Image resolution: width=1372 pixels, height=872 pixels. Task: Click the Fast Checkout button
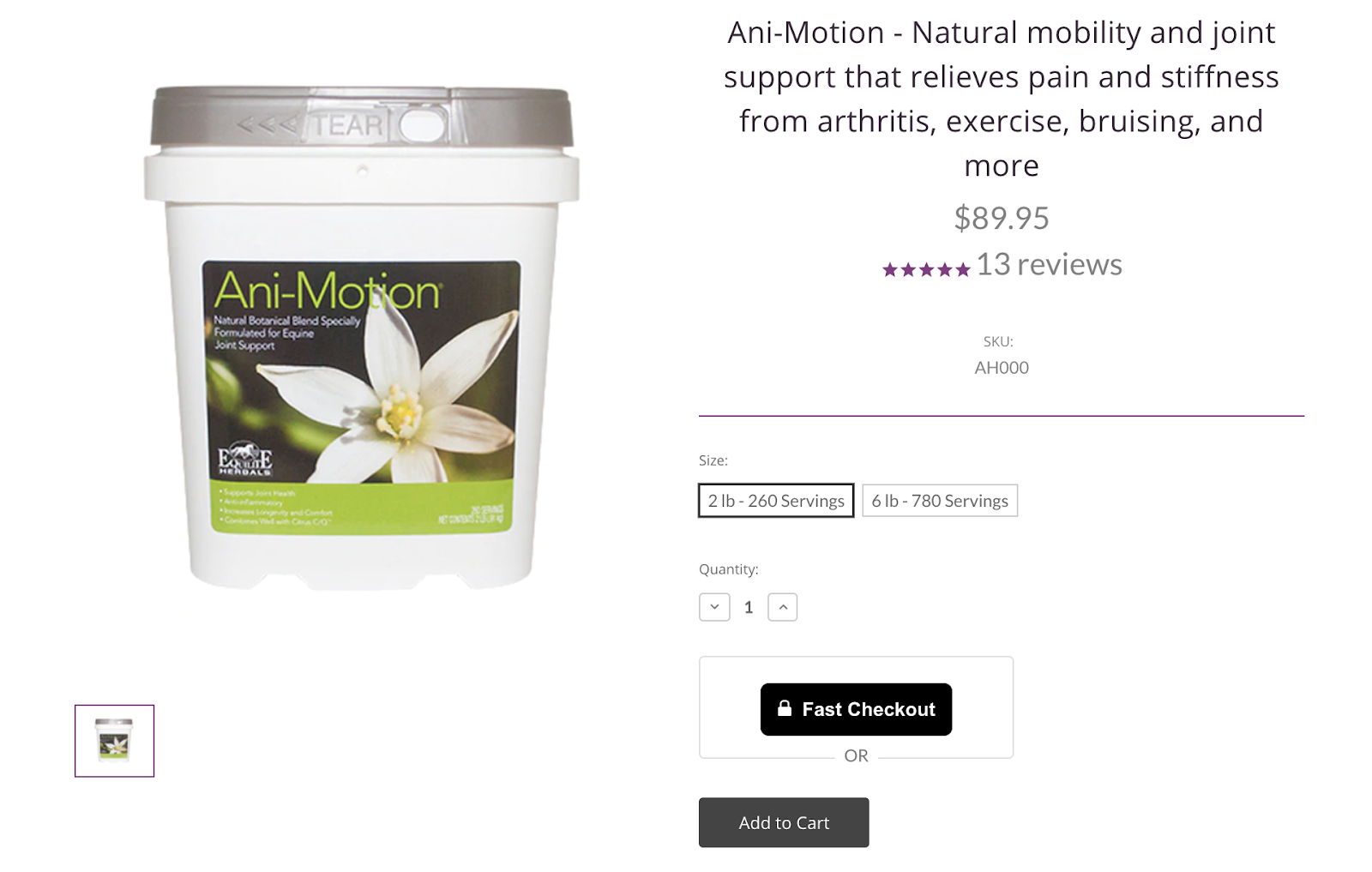pyautogui.click(x=856, y=709)
